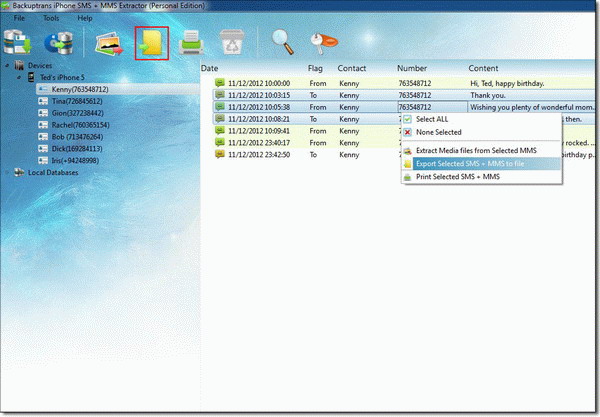This screenshot has height=417, width=600.
Task: Open the Help menu
Action: (x=85, y=18)
